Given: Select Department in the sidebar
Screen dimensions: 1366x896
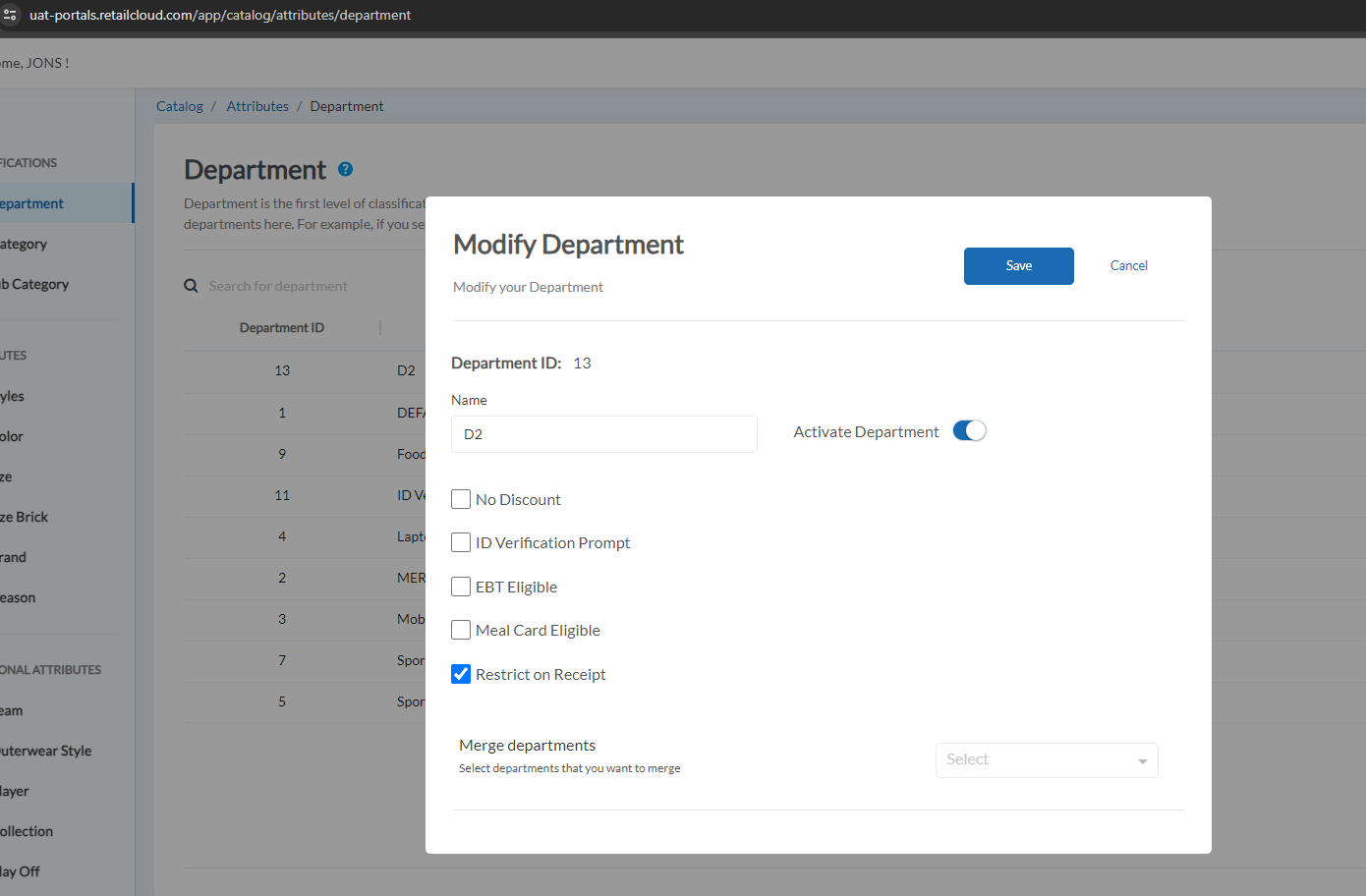Looking at the screenshot, I should pyautogui.click(x=66, y=203).
